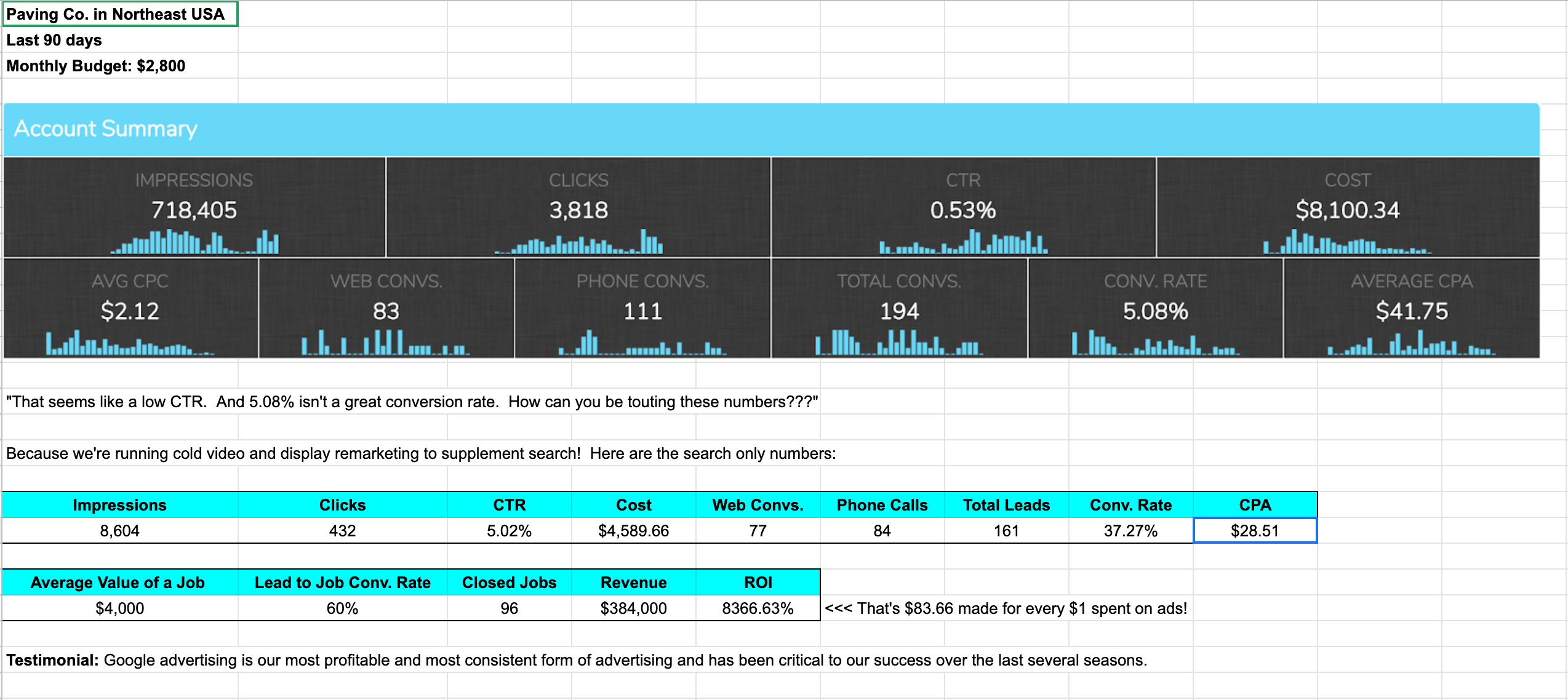Click the ROI value 8366.63% cell
The width and height of the screenshot is (1568, 700).
click(758, 608)
